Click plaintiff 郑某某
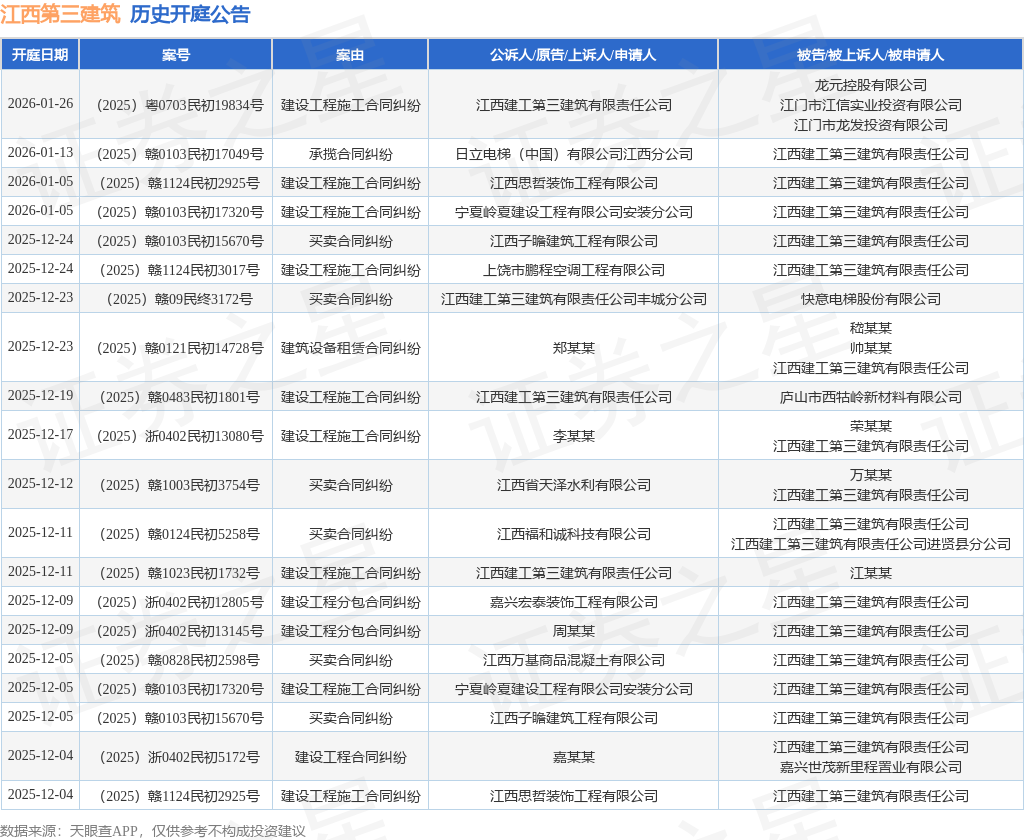 pyautogui.click(x=573, y=348)
